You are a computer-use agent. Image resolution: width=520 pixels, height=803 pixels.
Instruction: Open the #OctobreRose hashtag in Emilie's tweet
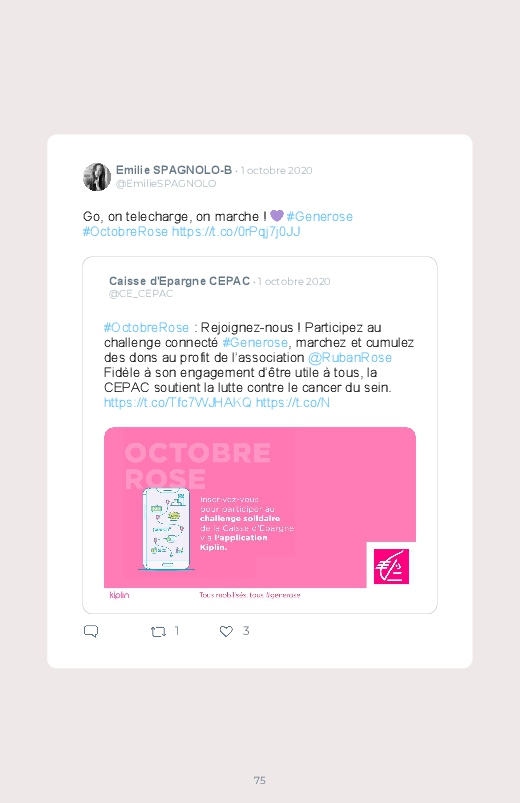coord(126,231)
